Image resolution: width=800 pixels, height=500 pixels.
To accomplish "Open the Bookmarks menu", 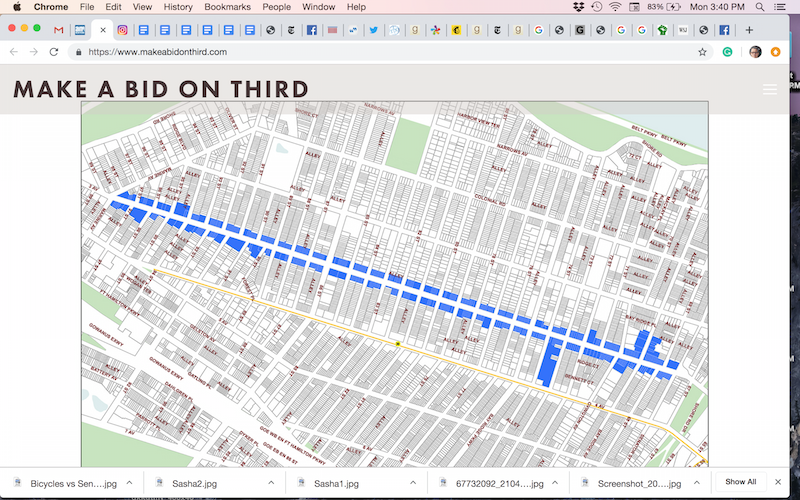I will [x=227, y=7].
